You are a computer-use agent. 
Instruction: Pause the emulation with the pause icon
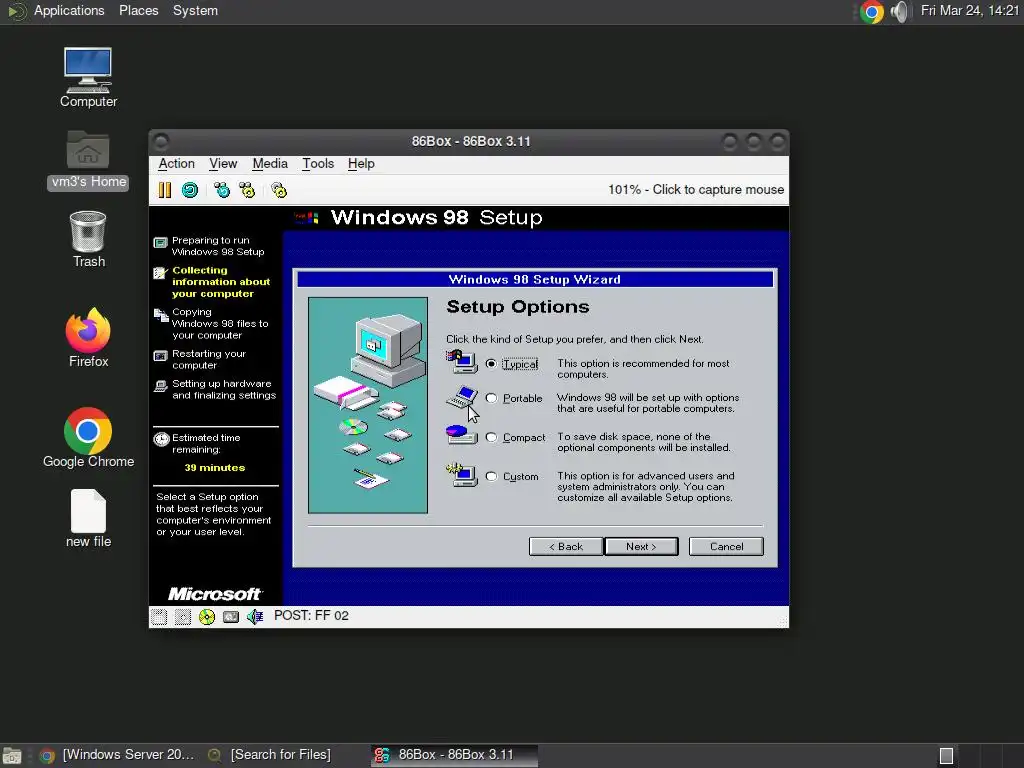coord(165,190)
